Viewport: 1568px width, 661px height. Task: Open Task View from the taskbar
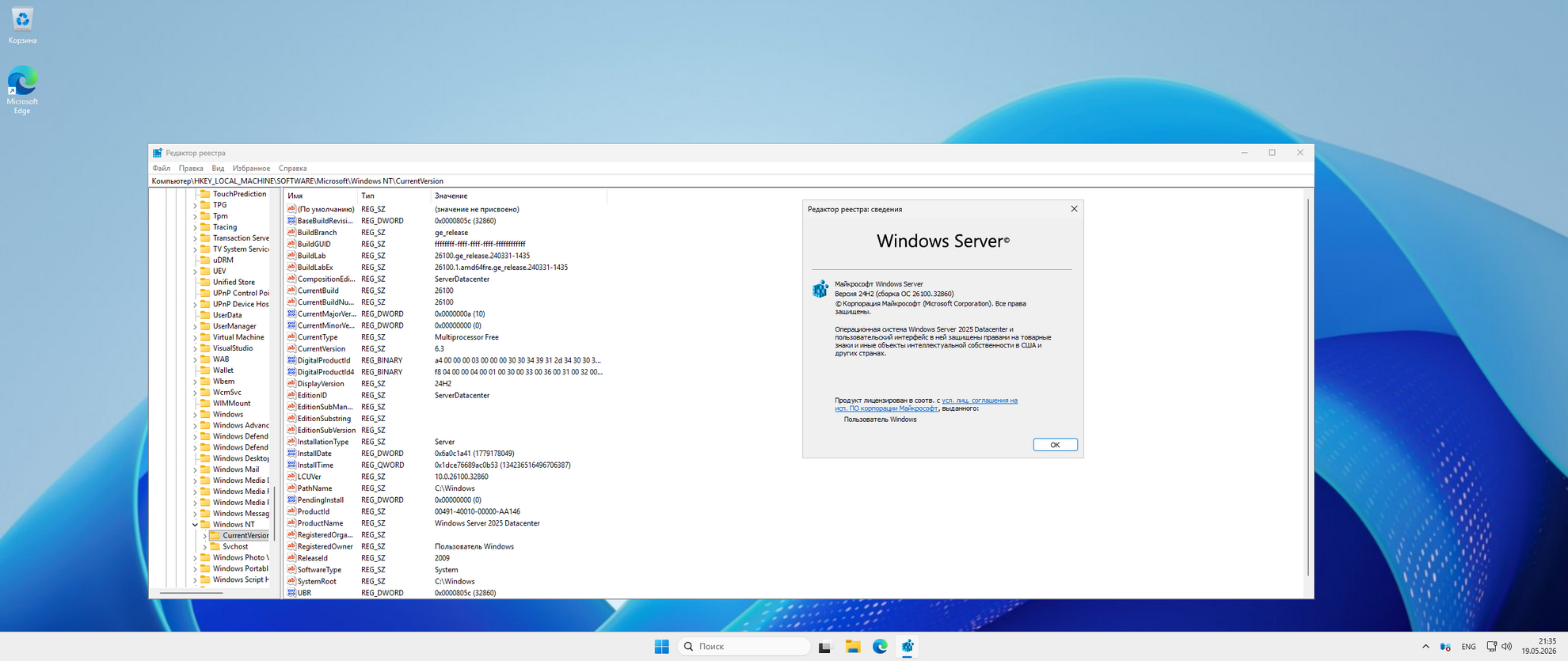pos(824,647)
